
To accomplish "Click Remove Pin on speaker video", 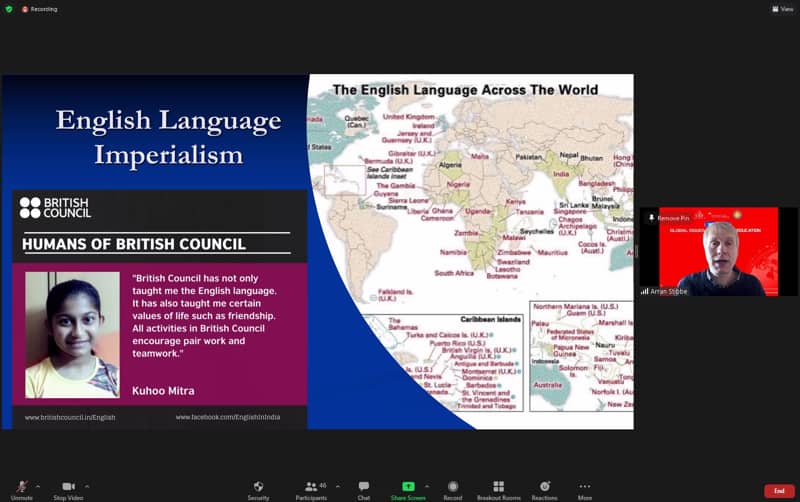I will click(670, 217).
